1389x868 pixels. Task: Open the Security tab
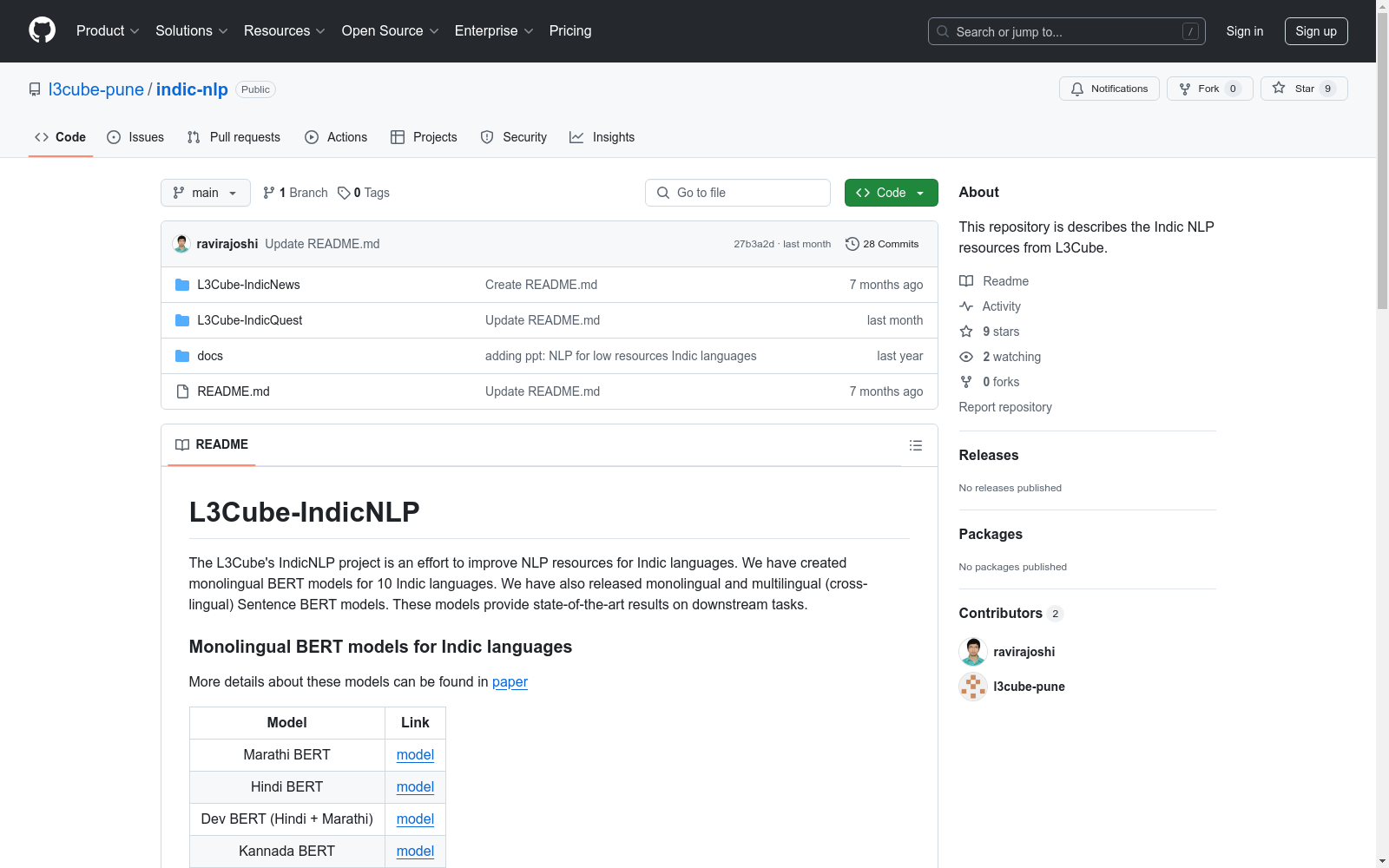click(x=514, y=137)
